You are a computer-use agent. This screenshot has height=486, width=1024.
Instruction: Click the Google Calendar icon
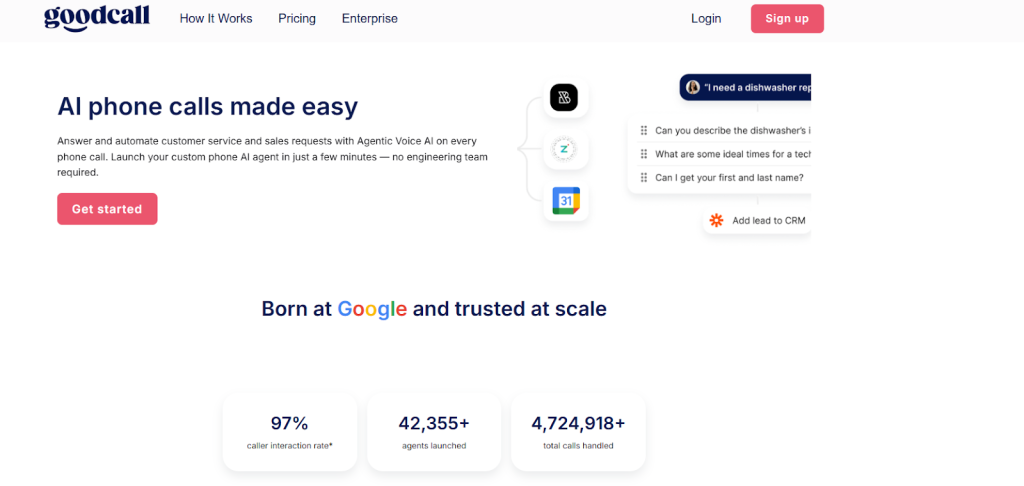coord(565,201)
